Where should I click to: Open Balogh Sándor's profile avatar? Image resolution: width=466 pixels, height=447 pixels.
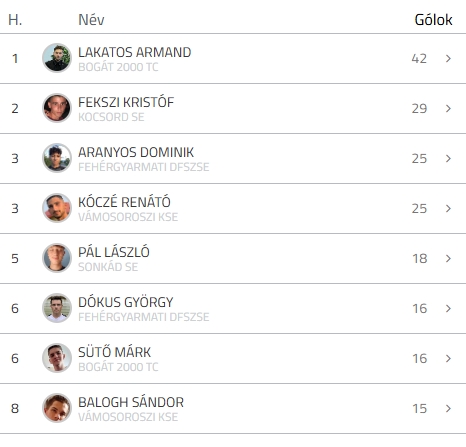coord(57,408)
